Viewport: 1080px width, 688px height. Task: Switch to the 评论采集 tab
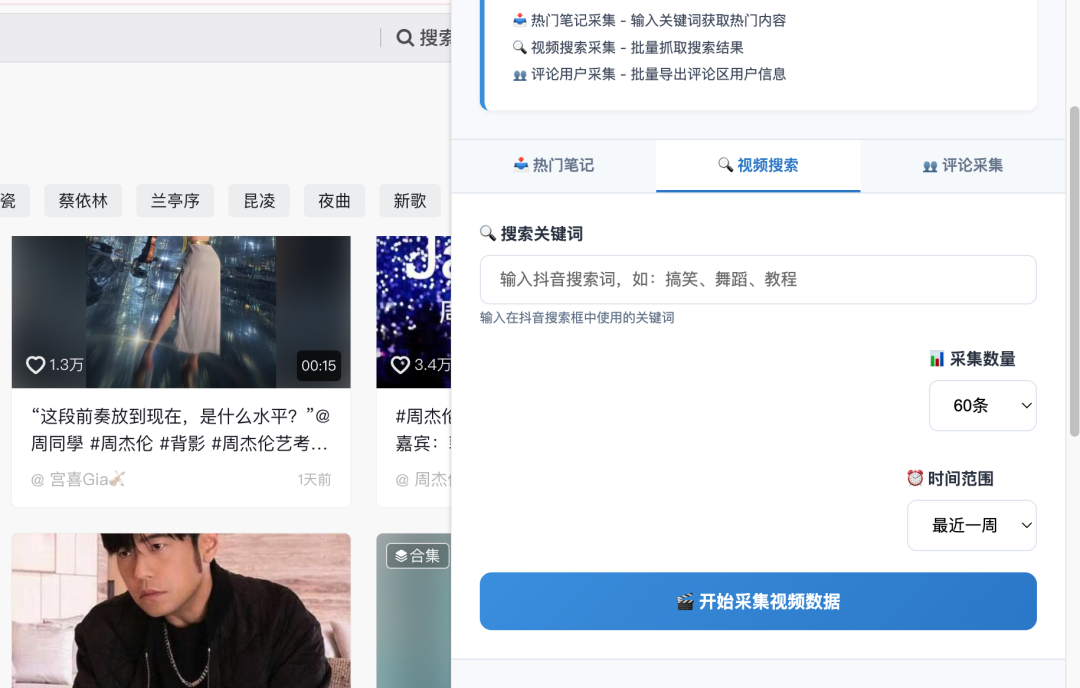962,165
